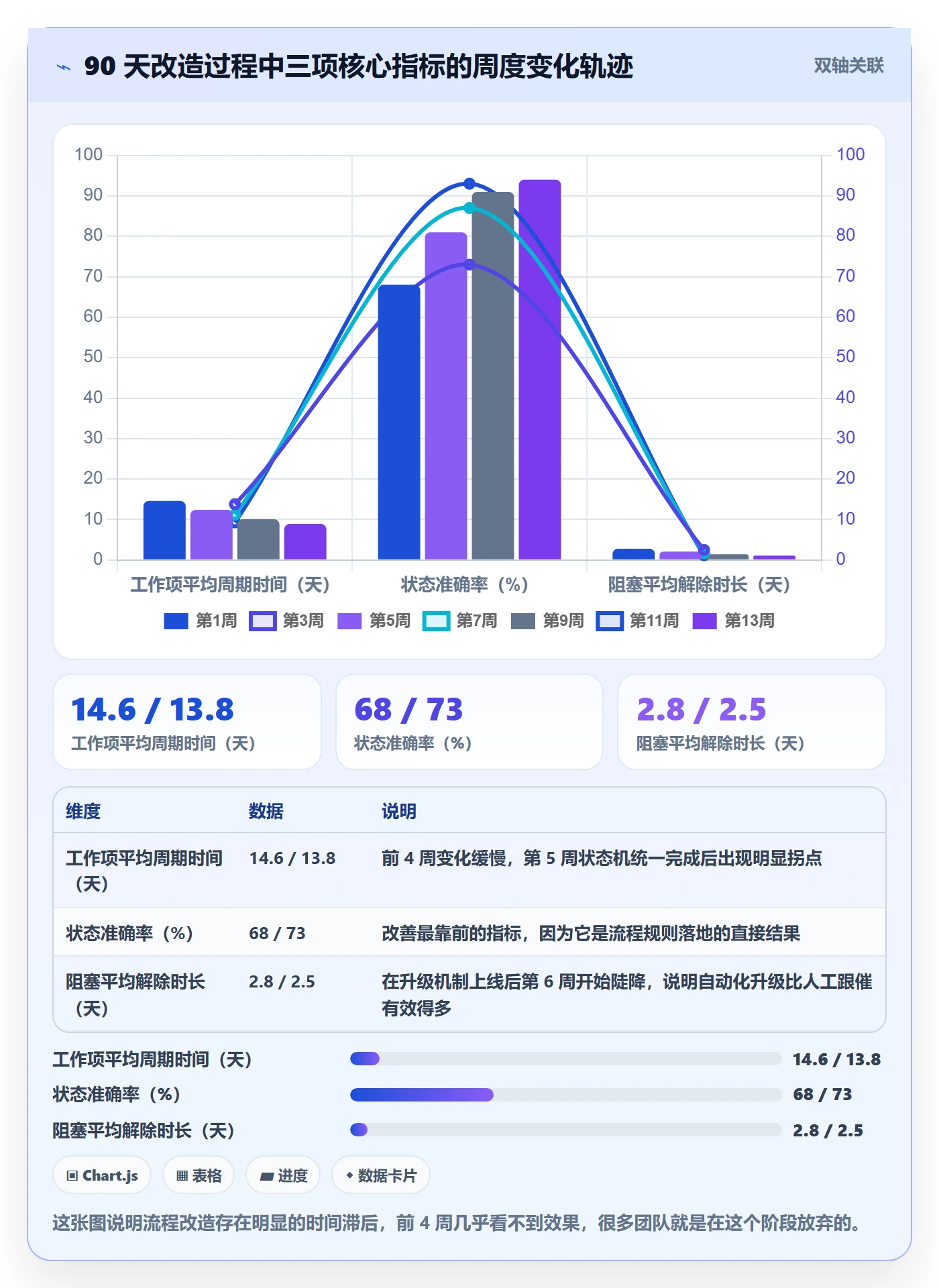This screenshot has width=939, height=1288.
Task: Click the 工作项平均周期时间 progress bar
Action: tap(565, 1059)
